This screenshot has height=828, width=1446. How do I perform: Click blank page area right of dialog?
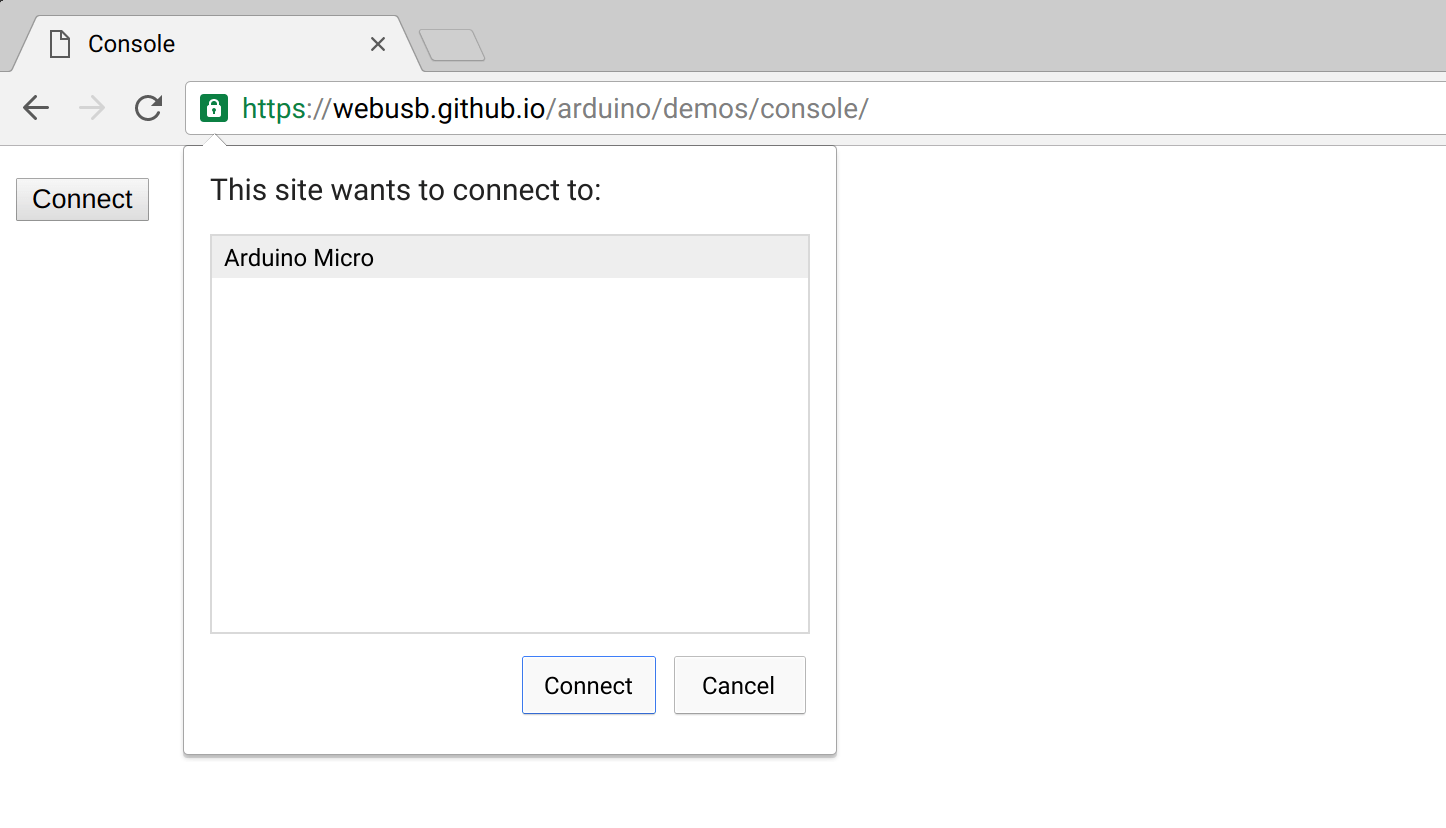coord(1130,450)
